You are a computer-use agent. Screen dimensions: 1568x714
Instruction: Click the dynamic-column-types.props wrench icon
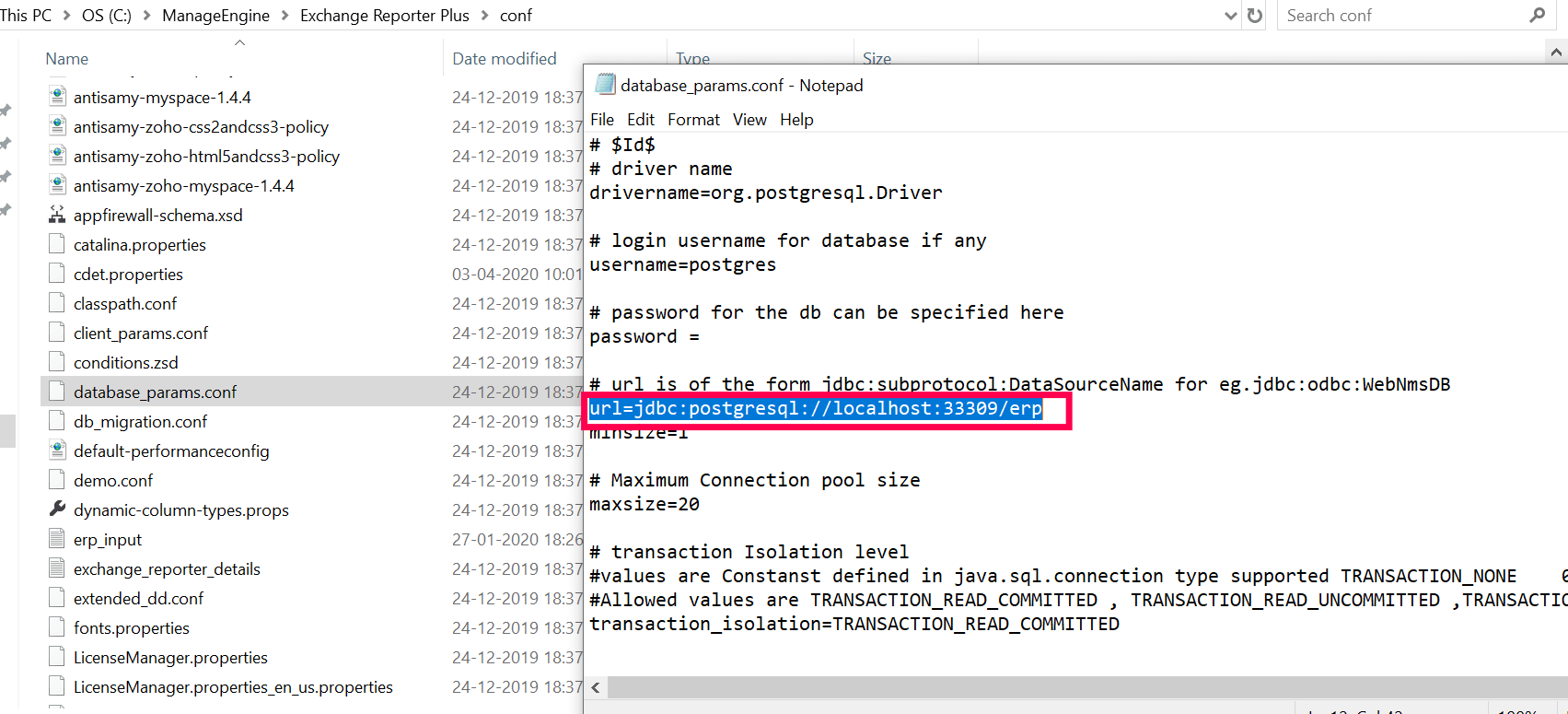[x=57, y=509]
